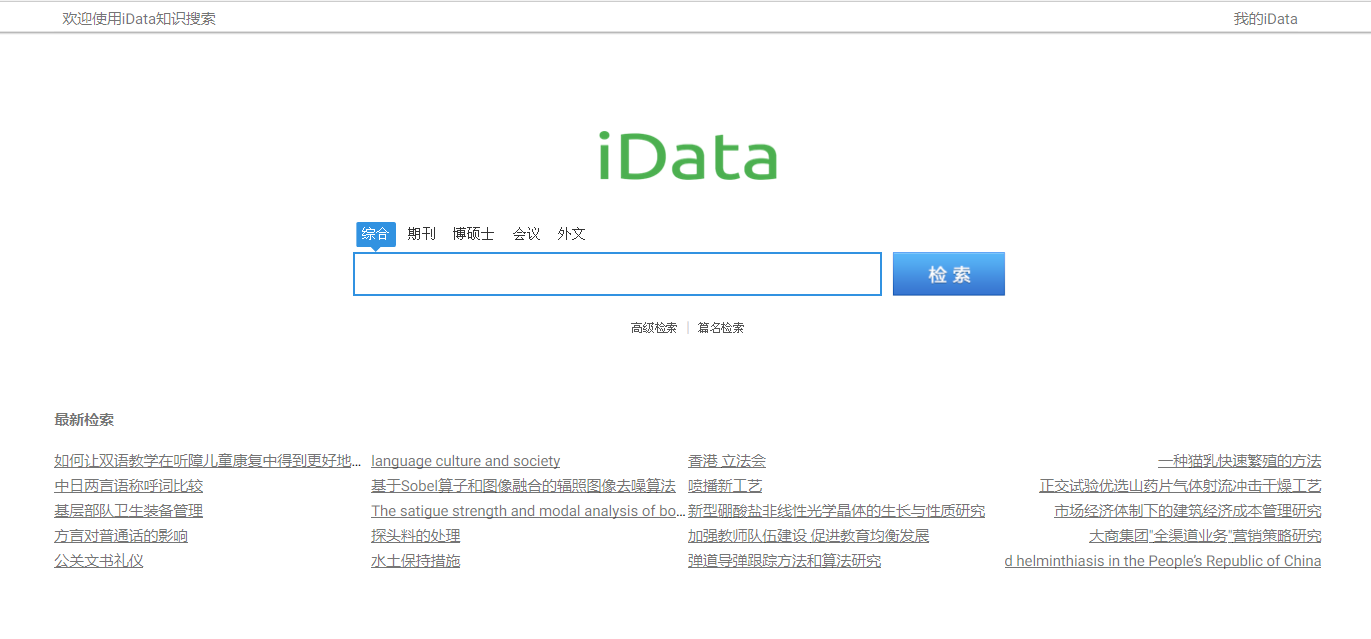Viewport: 1371px width, 639px height.
Task: Open 公关文书礼仪 link
Action: tap(99, 561)
